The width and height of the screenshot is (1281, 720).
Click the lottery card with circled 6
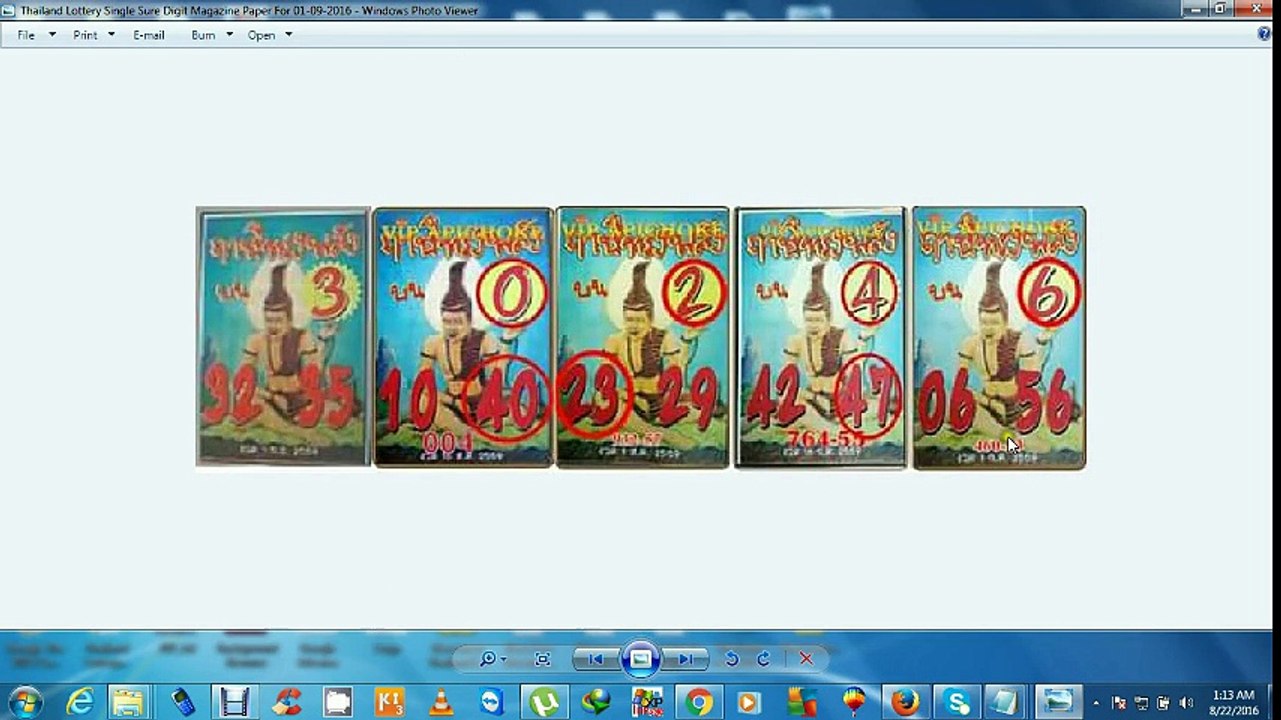point(999,337)
